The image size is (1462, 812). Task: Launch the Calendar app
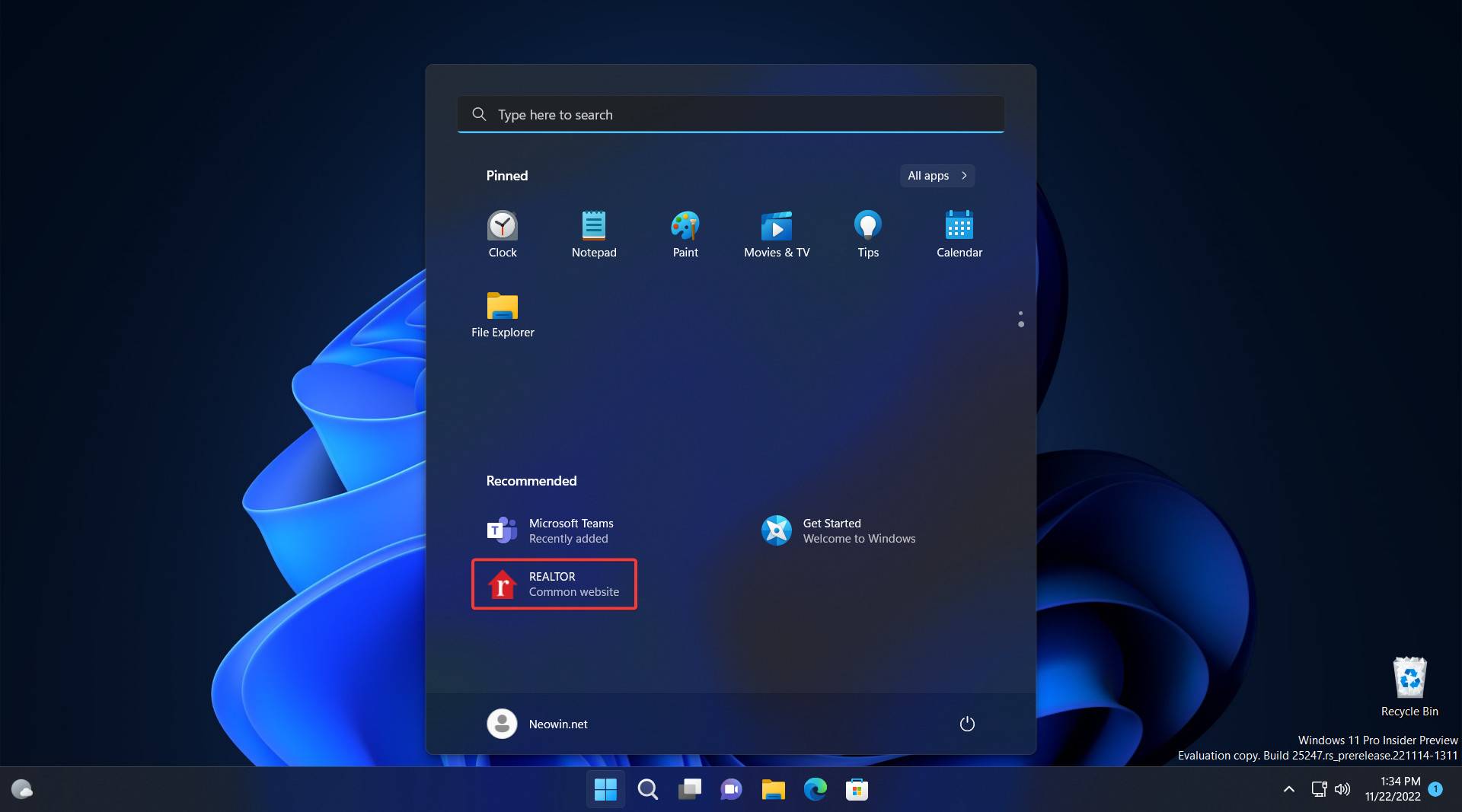[x=959, y=232]
